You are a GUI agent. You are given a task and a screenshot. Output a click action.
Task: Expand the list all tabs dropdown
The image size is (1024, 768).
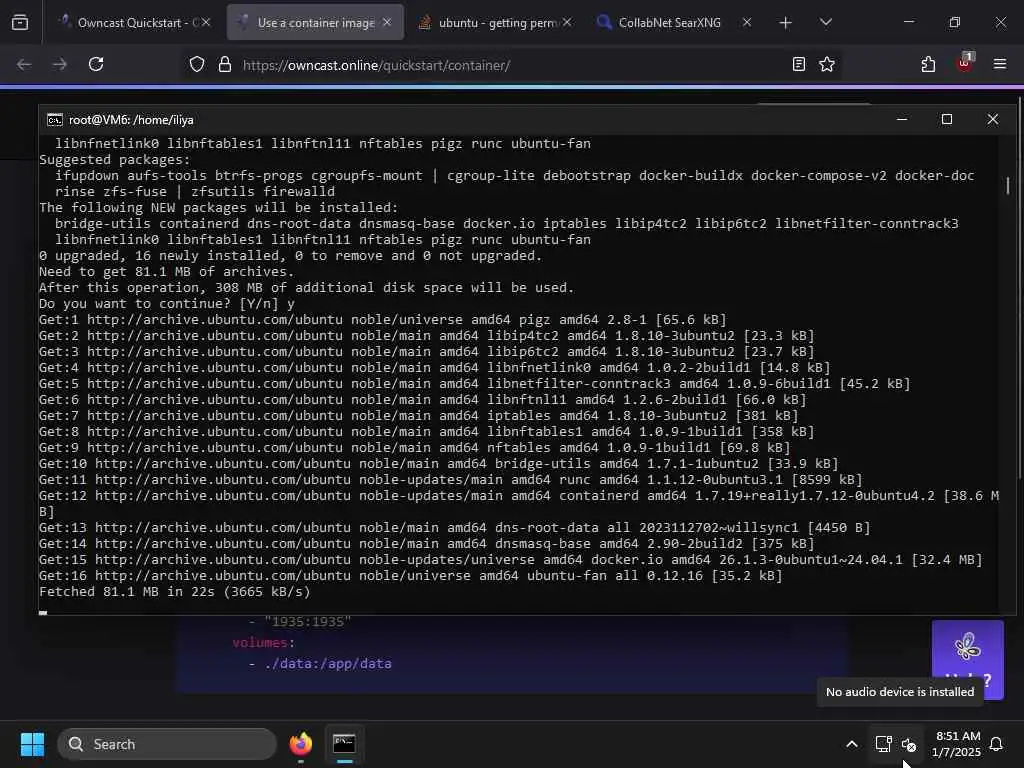[x=825, y=23]
